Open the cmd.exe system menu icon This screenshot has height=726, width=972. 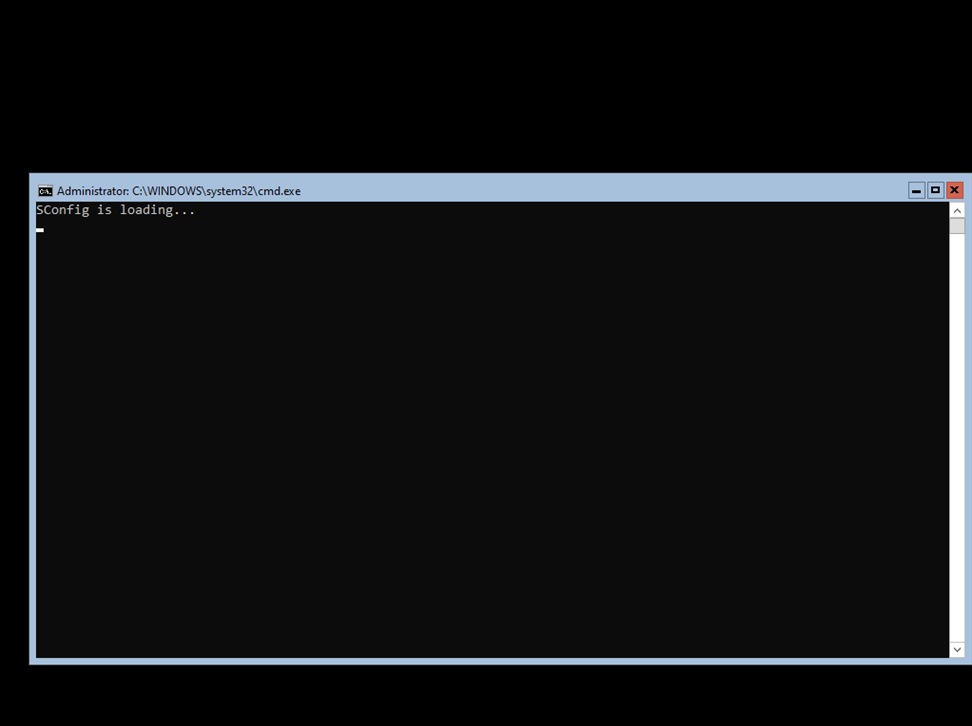tap(45, 191)
